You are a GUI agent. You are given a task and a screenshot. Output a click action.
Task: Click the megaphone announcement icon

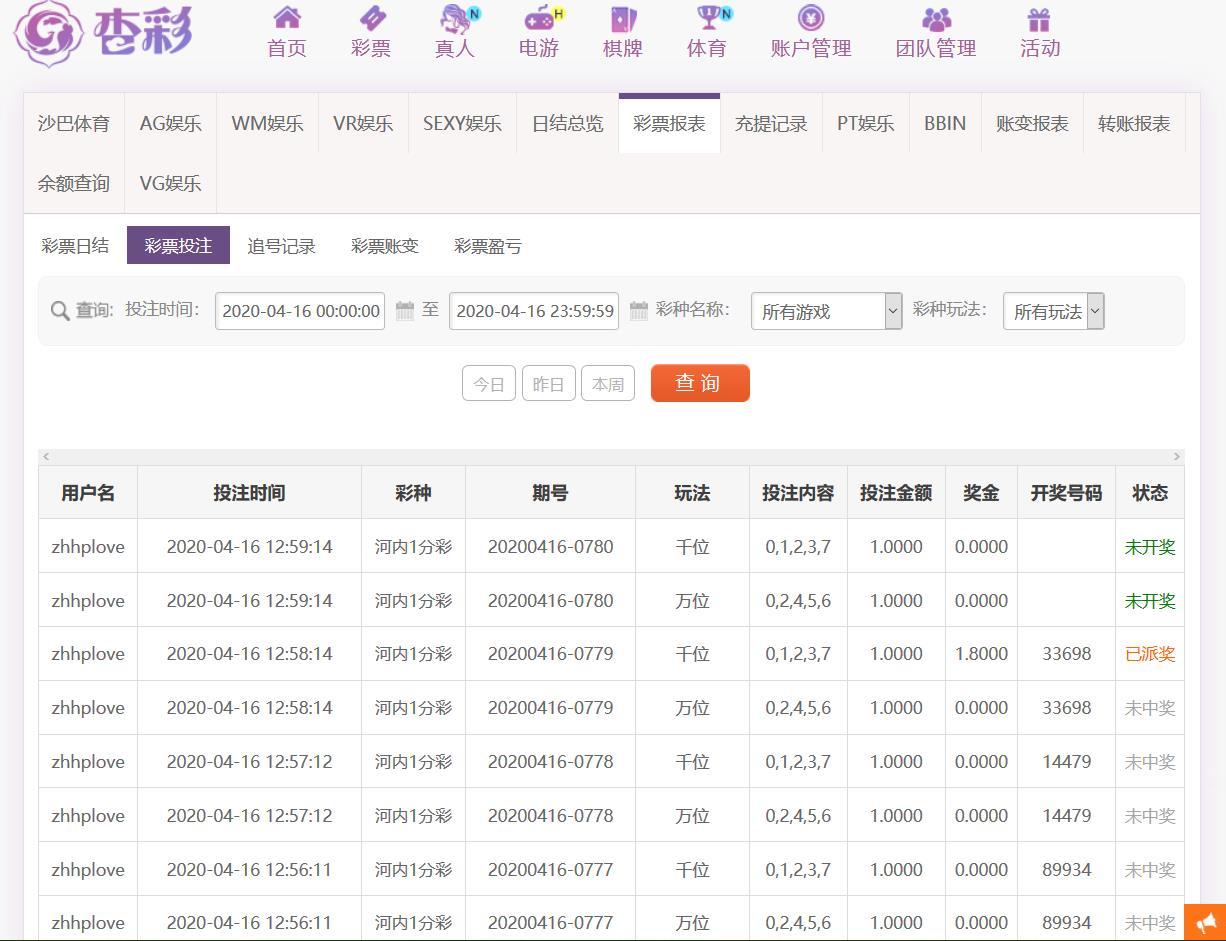(x=1205, y=922)
